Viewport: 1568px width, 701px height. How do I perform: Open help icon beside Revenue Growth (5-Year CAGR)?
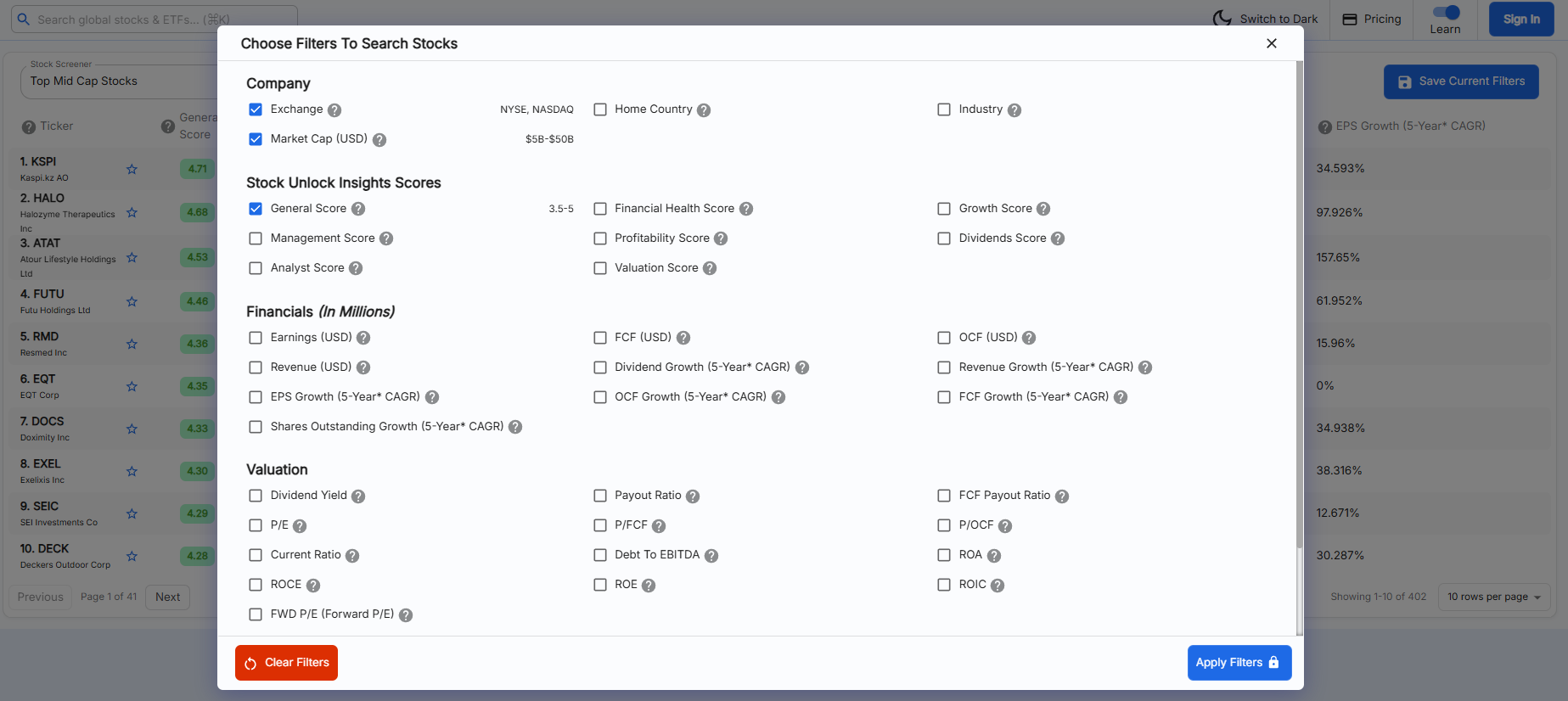click(1145, 367)
